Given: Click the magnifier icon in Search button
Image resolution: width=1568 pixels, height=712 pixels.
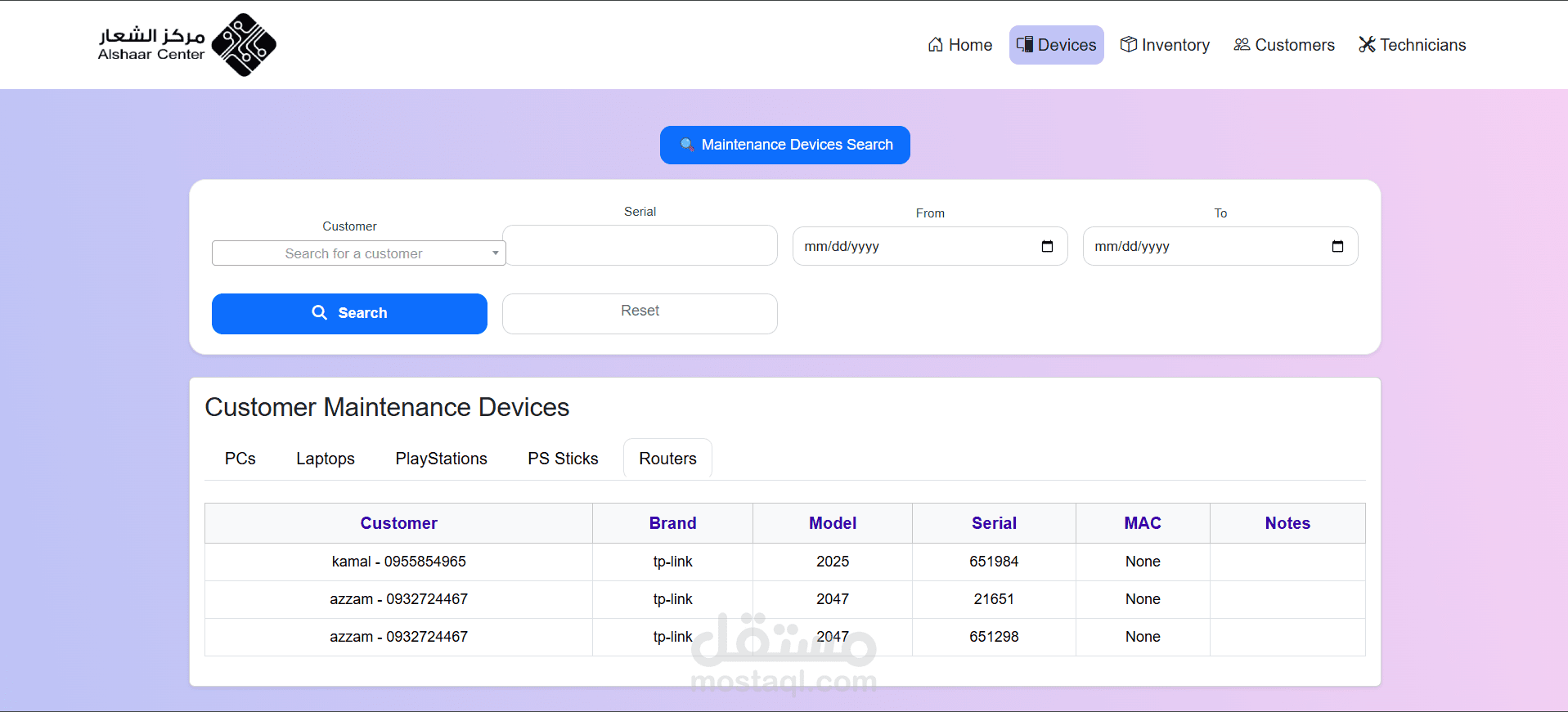Looking at the screenshot, I should point(320,312).
